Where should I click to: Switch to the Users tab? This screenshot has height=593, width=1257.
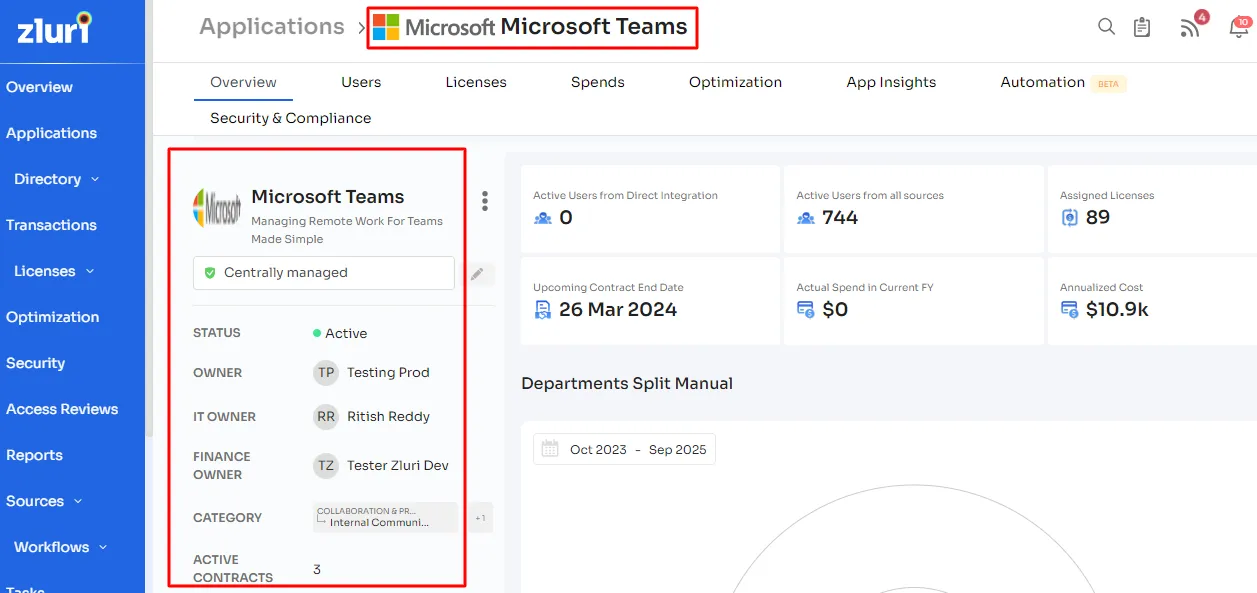tap(361, 82)
